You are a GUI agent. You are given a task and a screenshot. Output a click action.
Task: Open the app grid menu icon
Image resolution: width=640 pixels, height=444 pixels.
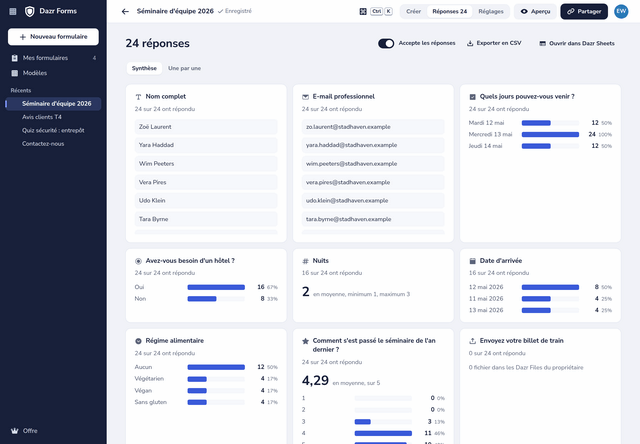13,11
